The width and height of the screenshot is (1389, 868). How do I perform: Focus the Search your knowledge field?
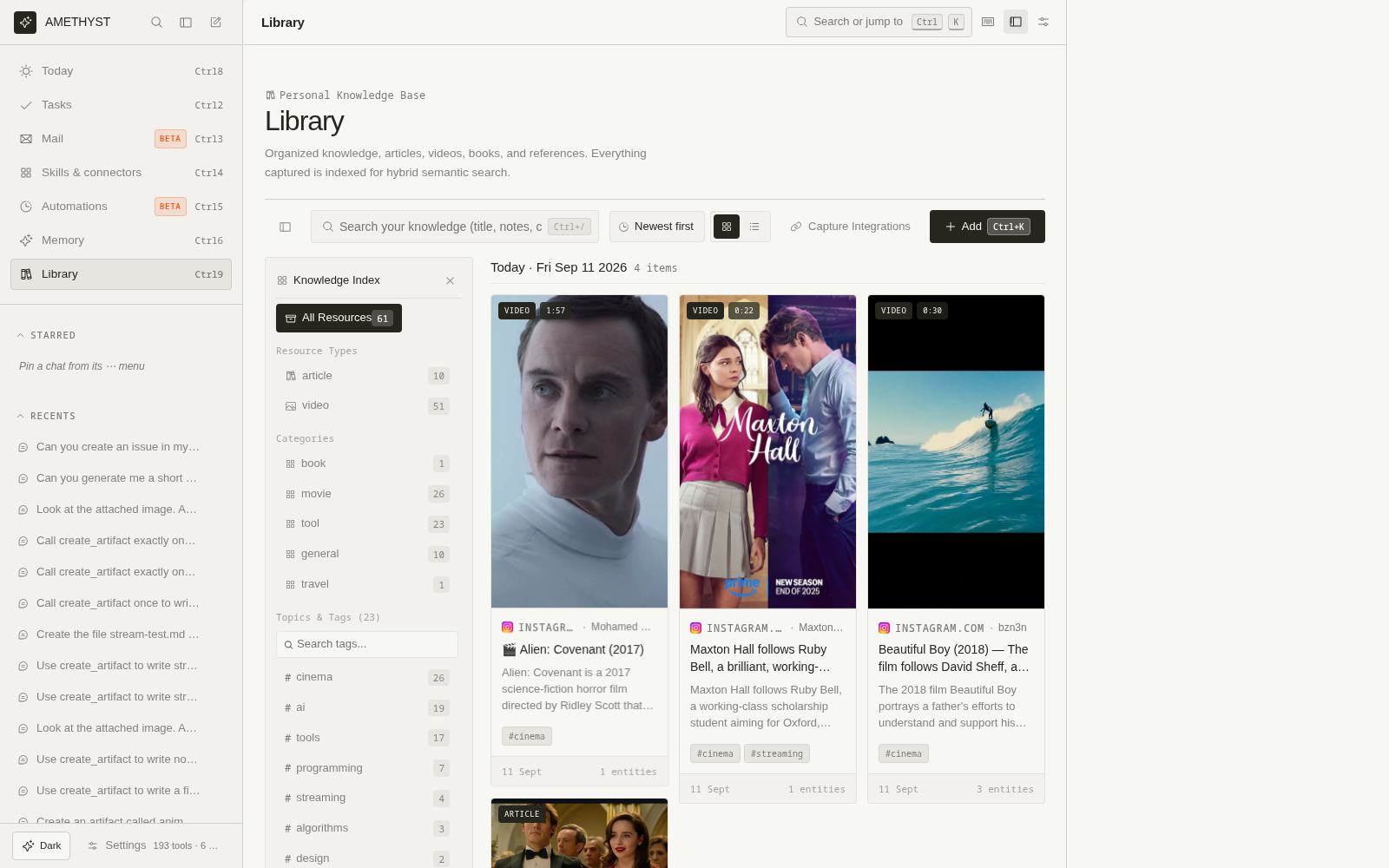pyautogui.click(x=455, y=227)
